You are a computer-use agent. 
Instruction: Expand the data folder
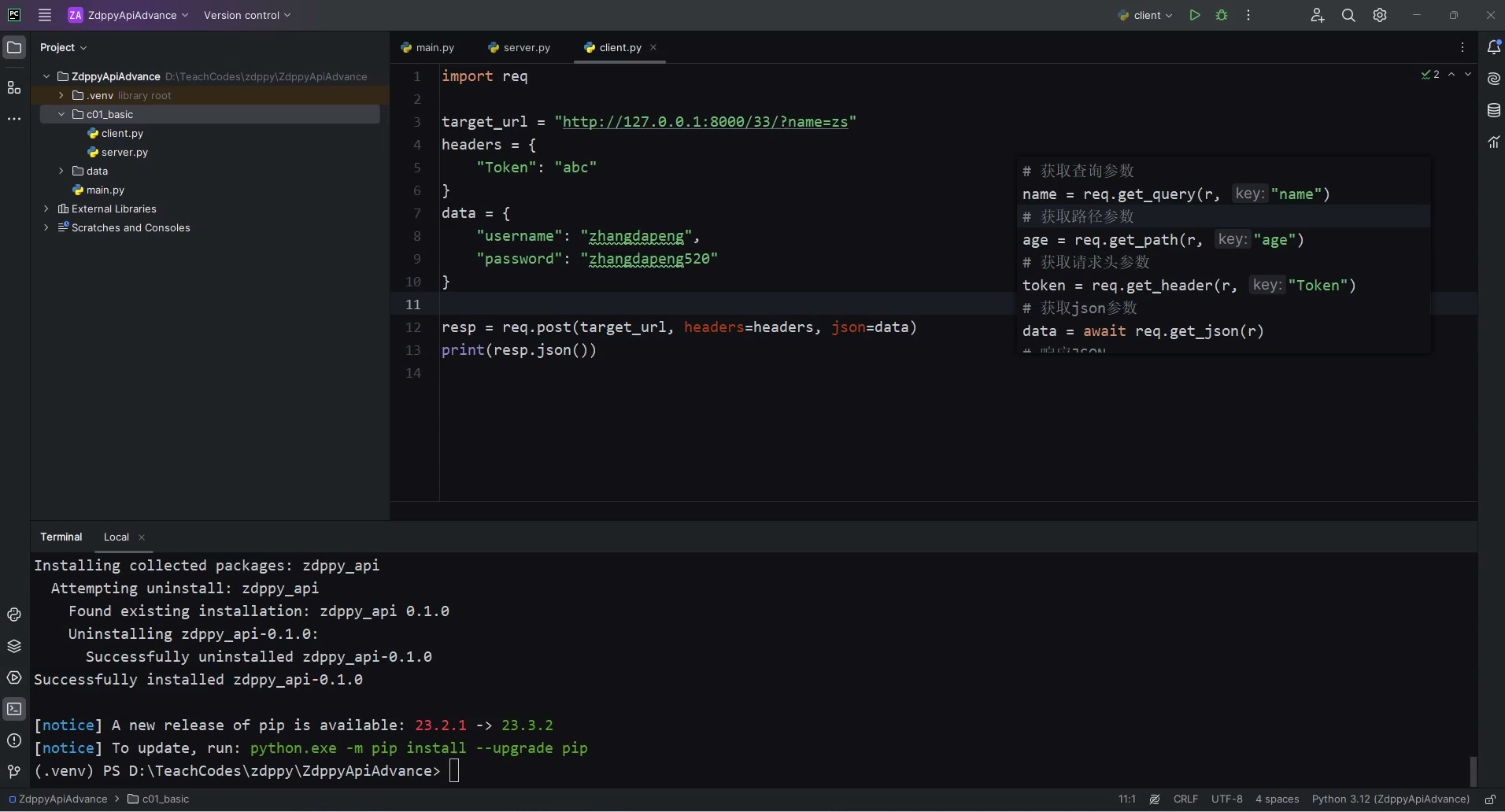[x=61, y=171]
